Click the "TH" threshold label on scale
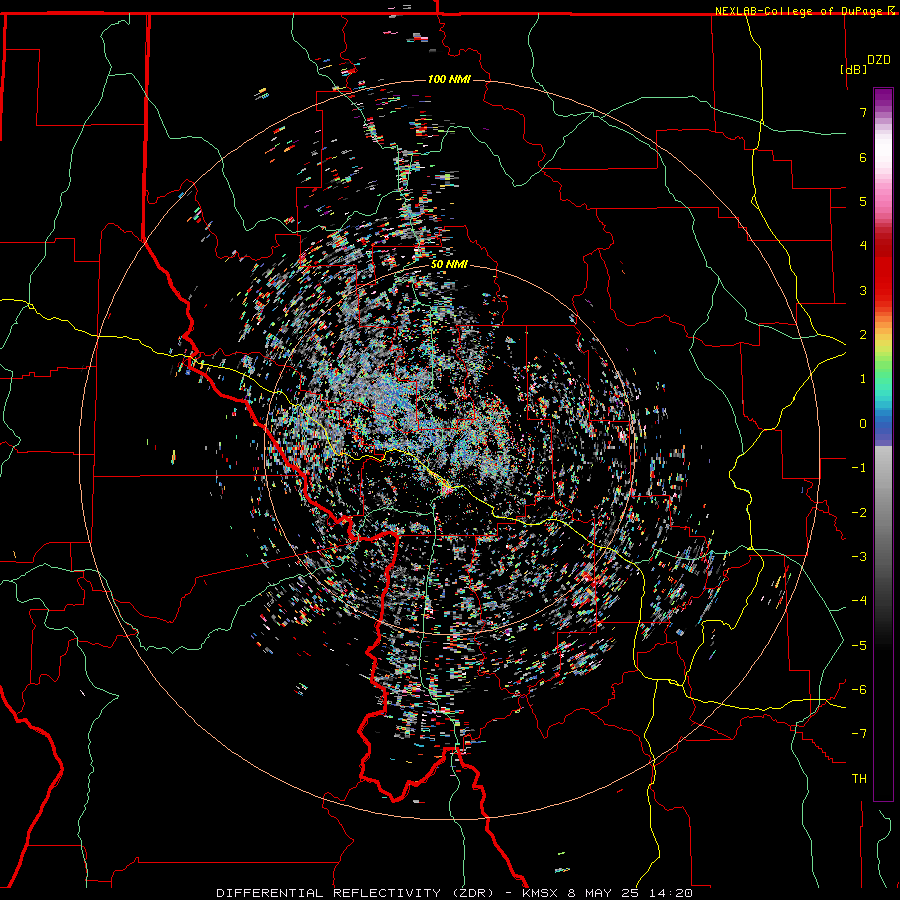 [x=859, y=779]
